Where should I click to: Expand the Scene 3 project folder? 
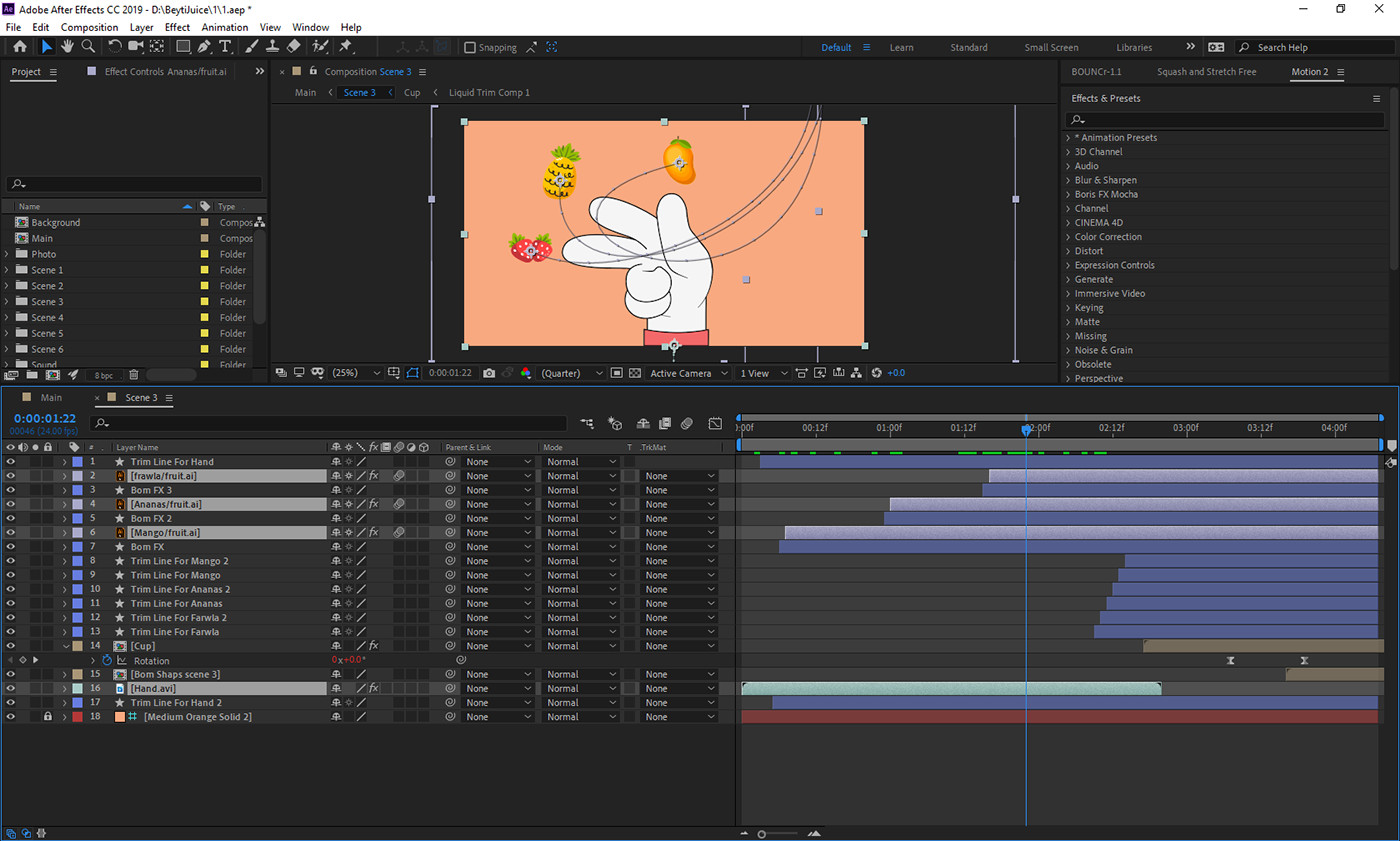point(7,302)
